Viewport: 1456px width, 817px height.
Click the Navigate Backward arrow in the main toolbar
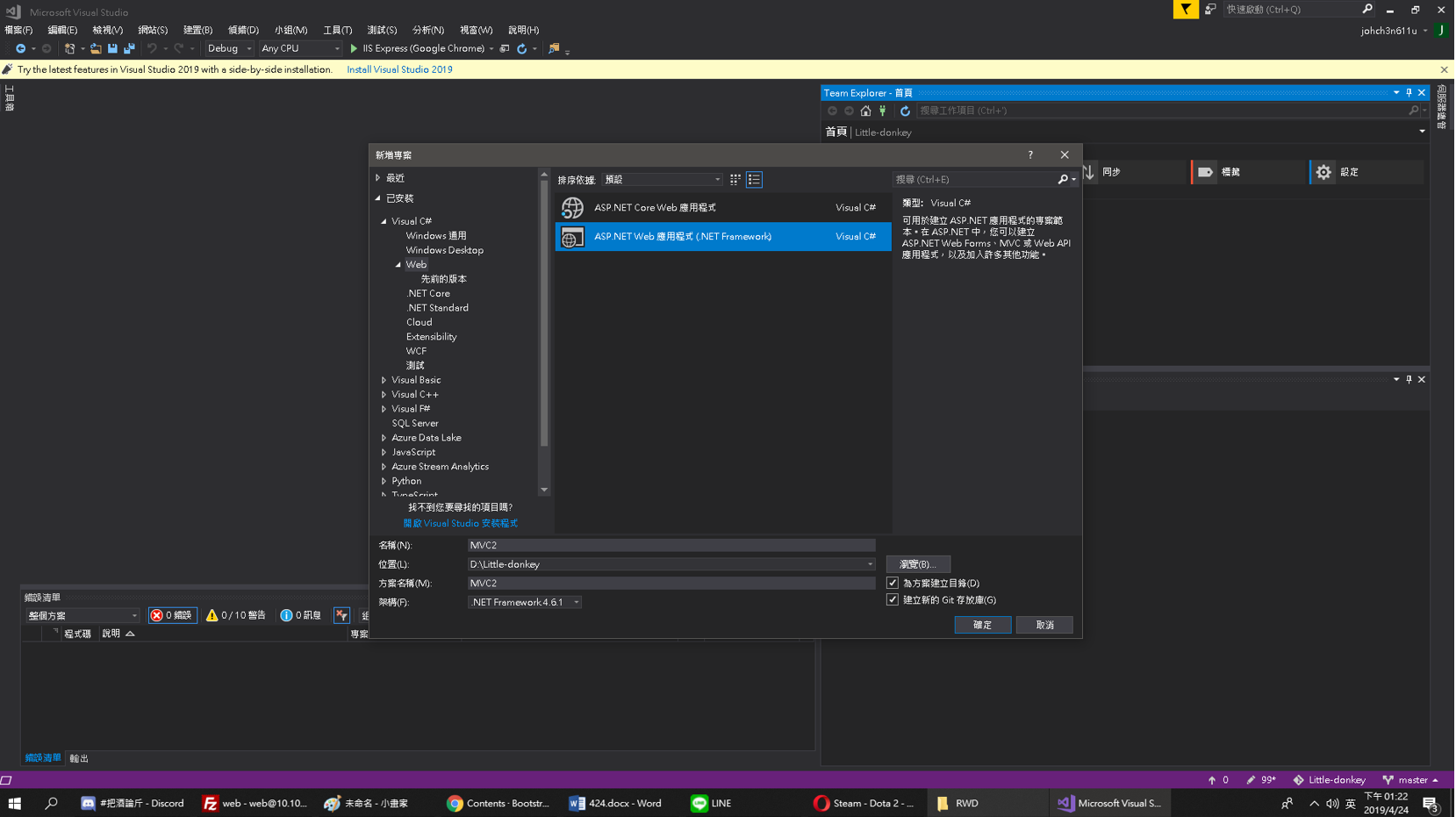[20, 48]
